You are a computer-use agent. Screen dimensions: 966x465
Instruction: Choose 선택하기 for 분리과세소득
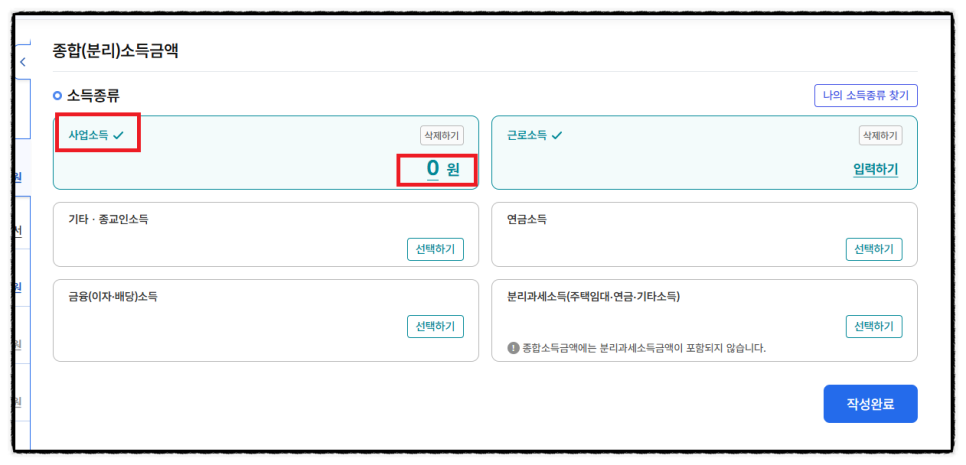pos(874,326)
